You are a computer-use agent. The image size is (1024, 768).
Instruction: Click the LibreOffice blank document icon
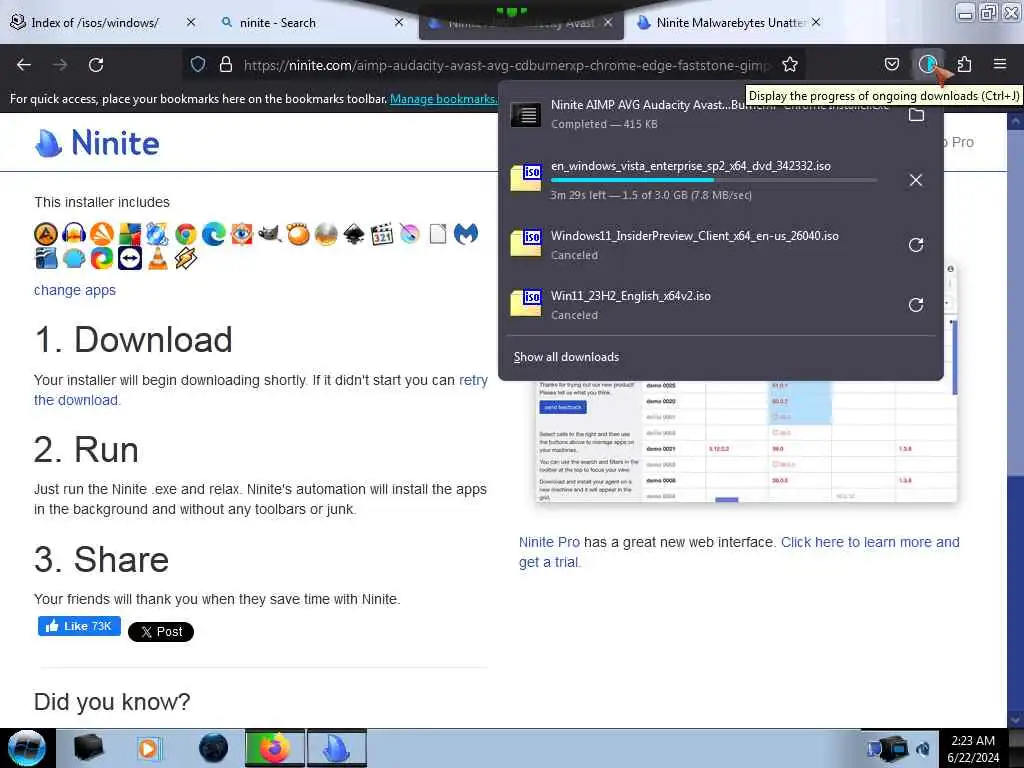point(438,234)
